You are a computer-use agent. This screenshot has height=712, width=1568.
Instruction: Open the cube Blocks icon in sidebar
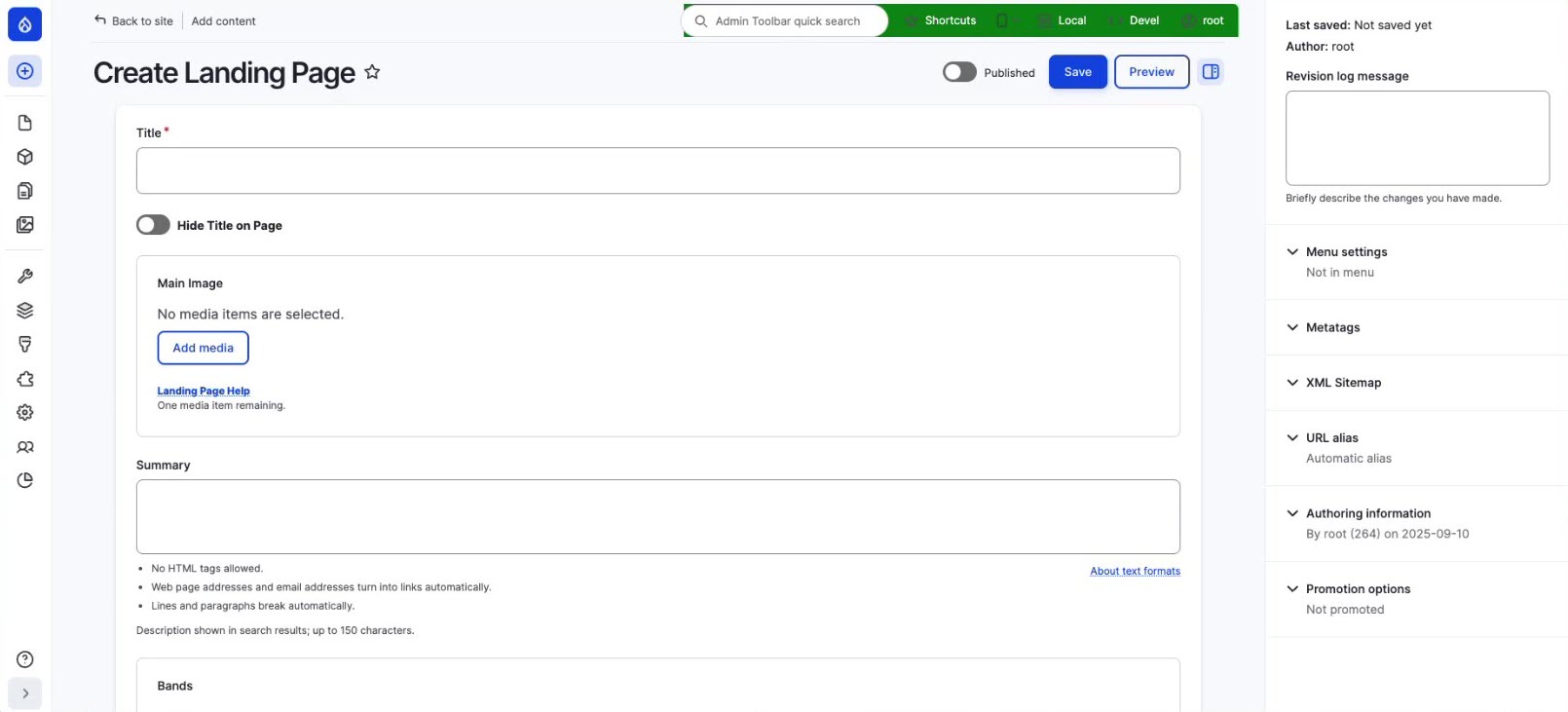(x=25, y=157)
